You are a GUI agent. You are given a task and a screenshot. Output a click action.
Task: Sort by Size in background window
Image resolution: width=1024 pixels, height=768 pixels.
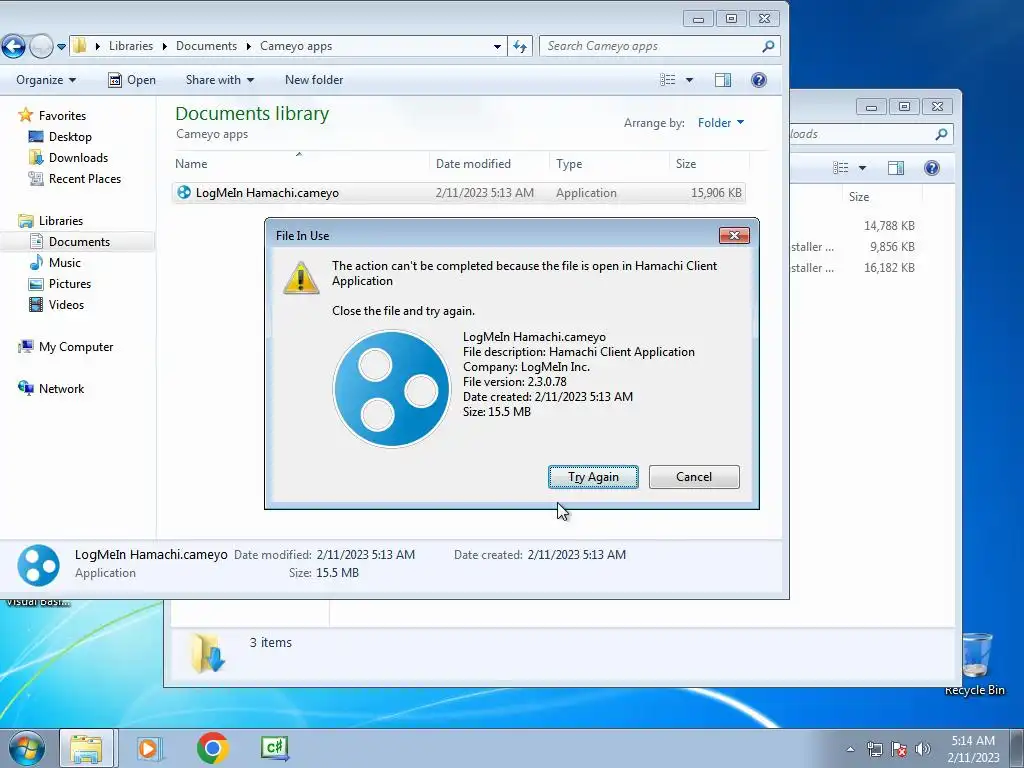coord(882,197)
